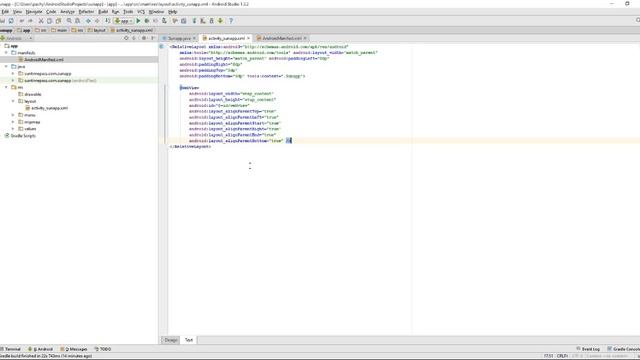Expand the mipmap folder arrow
640x360 pixels.
click(x=13, y=122)
